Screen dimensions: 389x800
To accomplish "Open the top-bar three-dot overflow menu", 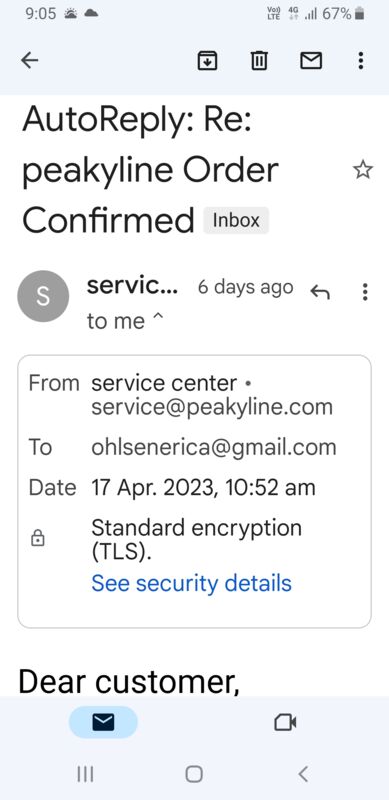I will click(x=361, y=61).
